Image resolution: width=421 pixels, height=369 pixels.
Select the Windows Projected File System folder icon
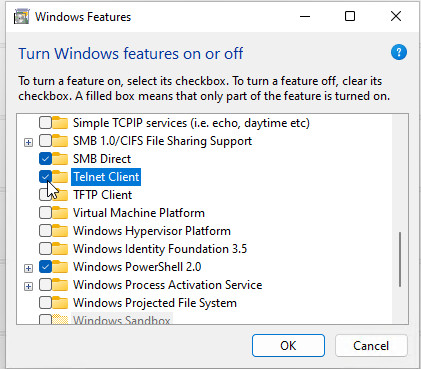pos(60,303)
